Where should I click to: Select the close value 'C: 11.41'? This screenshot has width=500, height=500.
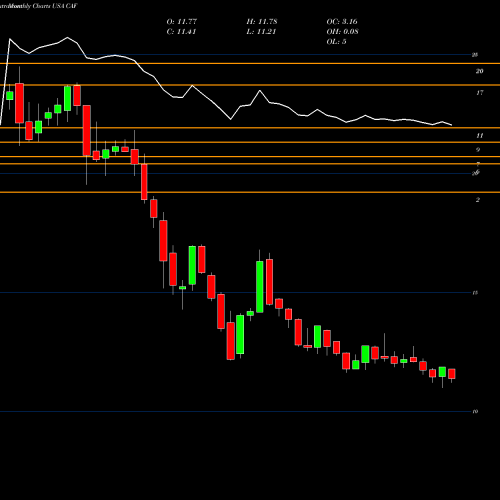coord(181,32)
